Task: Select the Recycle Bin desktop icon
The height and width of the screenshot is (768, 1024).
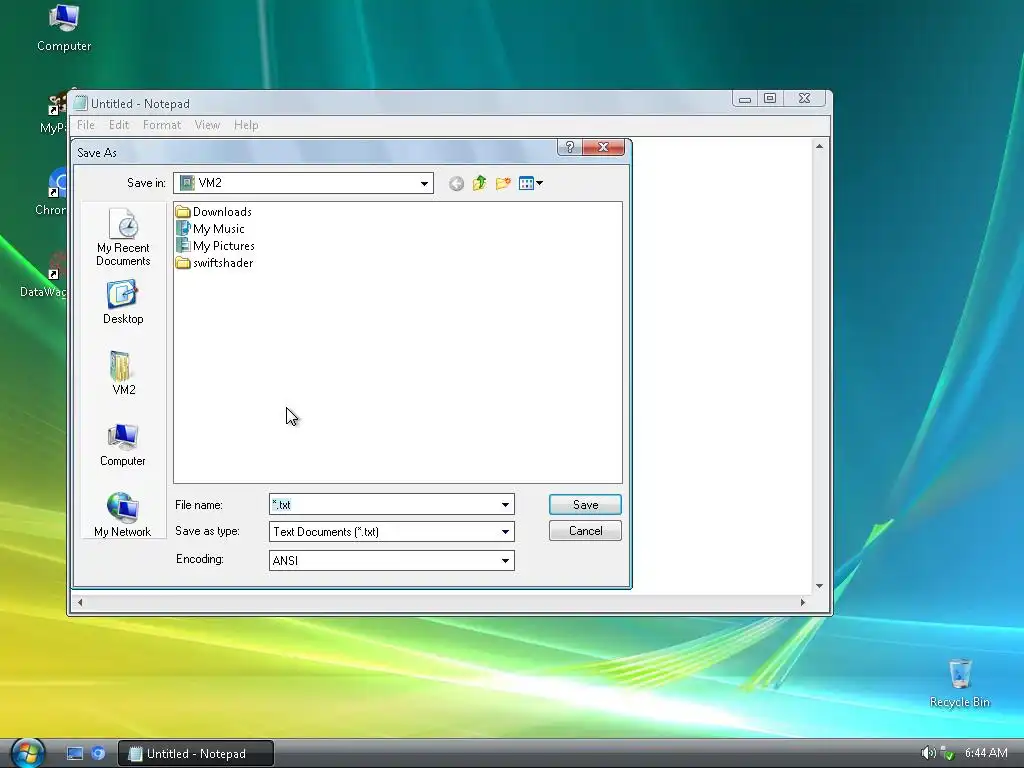Action: pyautogui.click(x=960, y=683)
